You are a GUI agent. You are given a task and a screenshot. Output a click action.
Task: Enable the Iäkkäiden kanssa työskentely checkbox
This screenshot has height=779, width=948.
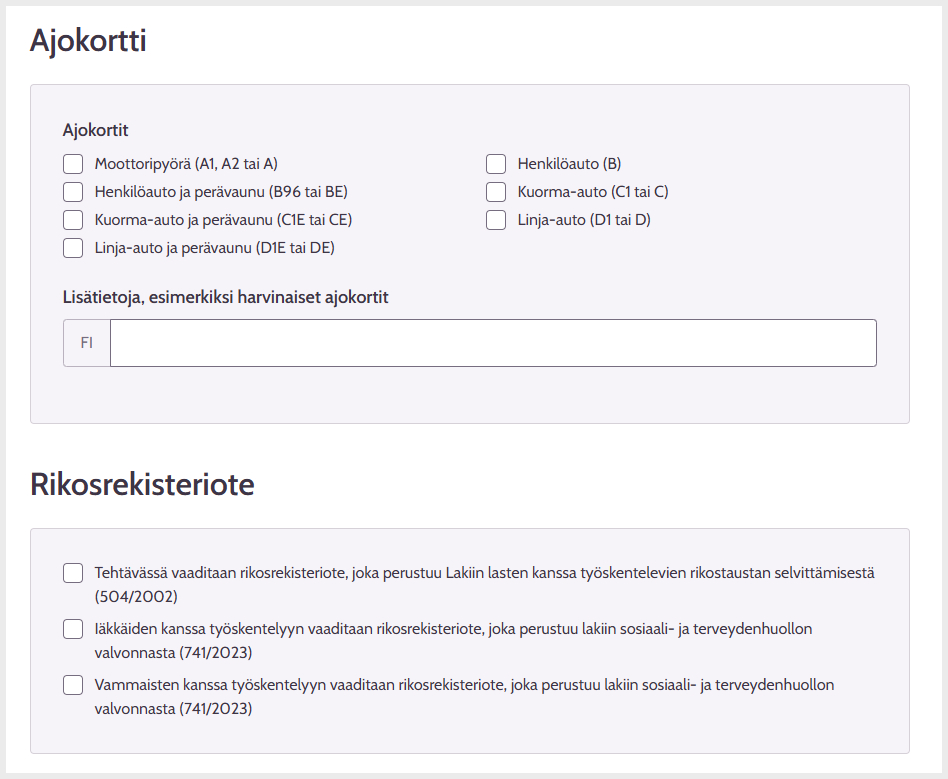pyautogui.click(x=73, y=629)
